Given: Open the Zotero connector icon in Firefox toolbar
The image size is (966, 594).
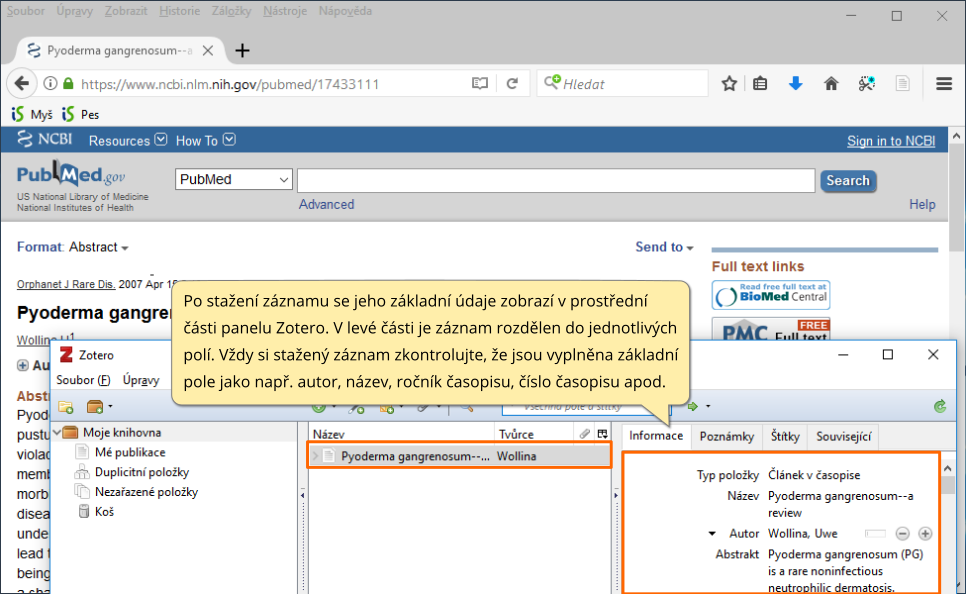Looking at the screenshot, I should [x=867, y=84].
